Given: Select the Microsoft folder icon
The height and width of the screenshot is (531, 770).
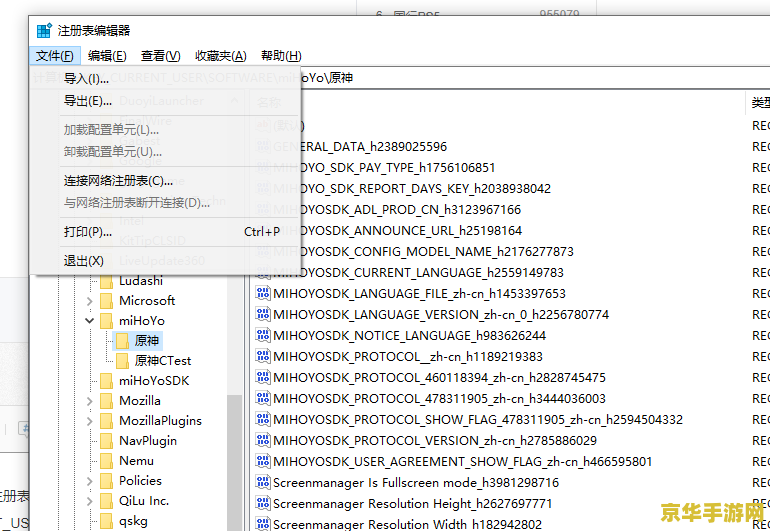Looking at the screenshot, I should tap(107, 301).
